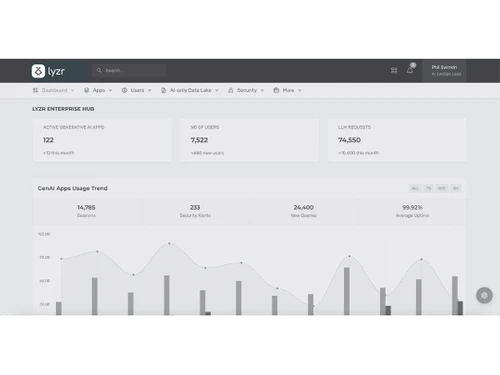Click the Data Lake document icon
This screenshot has width=500, height=375.
(164, 90)
